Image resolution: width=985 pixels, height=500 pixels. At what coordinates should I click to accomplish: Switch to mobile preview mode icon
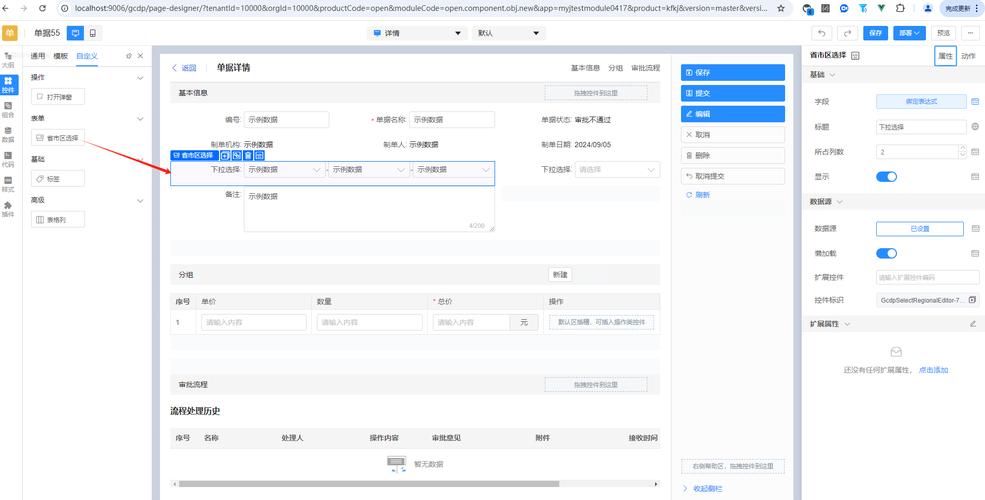pos(93,33)
